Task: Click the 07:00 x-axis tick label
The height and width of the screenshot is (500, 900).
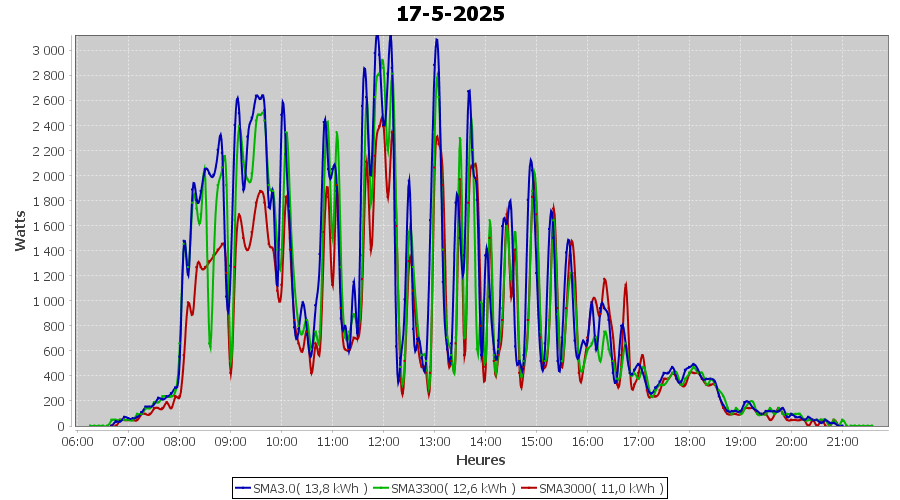Action: pos(128,441)
